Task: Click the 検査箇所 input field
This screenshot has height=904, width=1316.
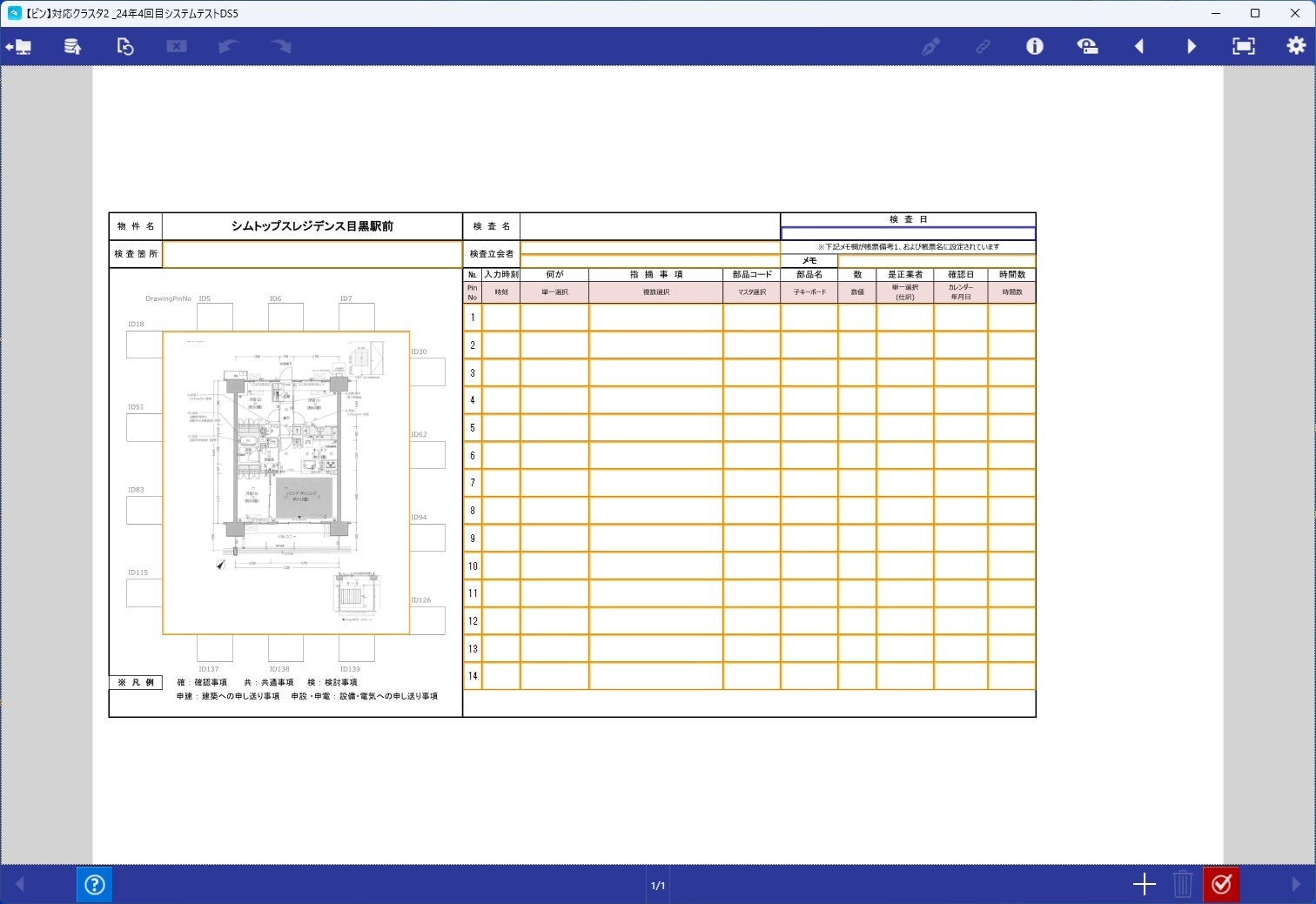Action: tap(312, 254)
